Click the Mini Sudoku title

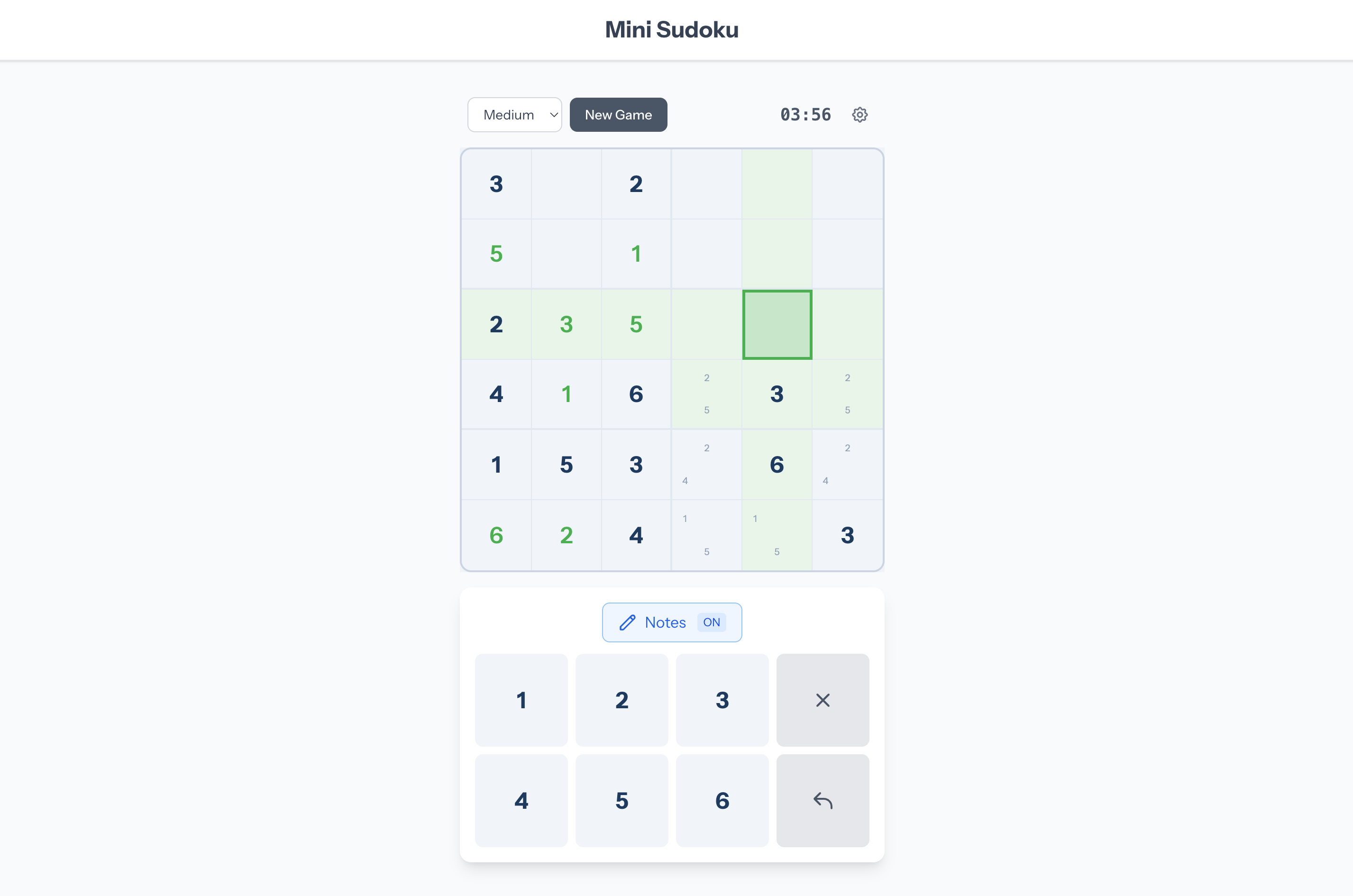(672, 29)
